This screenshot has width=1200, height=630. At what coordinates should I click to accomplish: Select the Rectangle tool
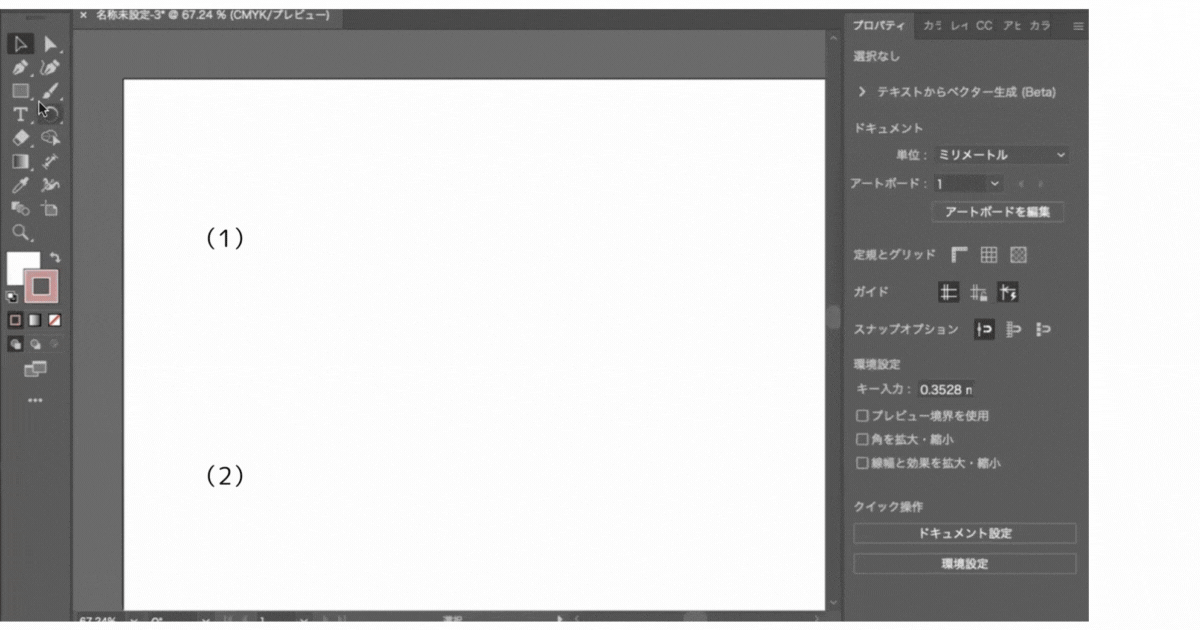[20, 91]
